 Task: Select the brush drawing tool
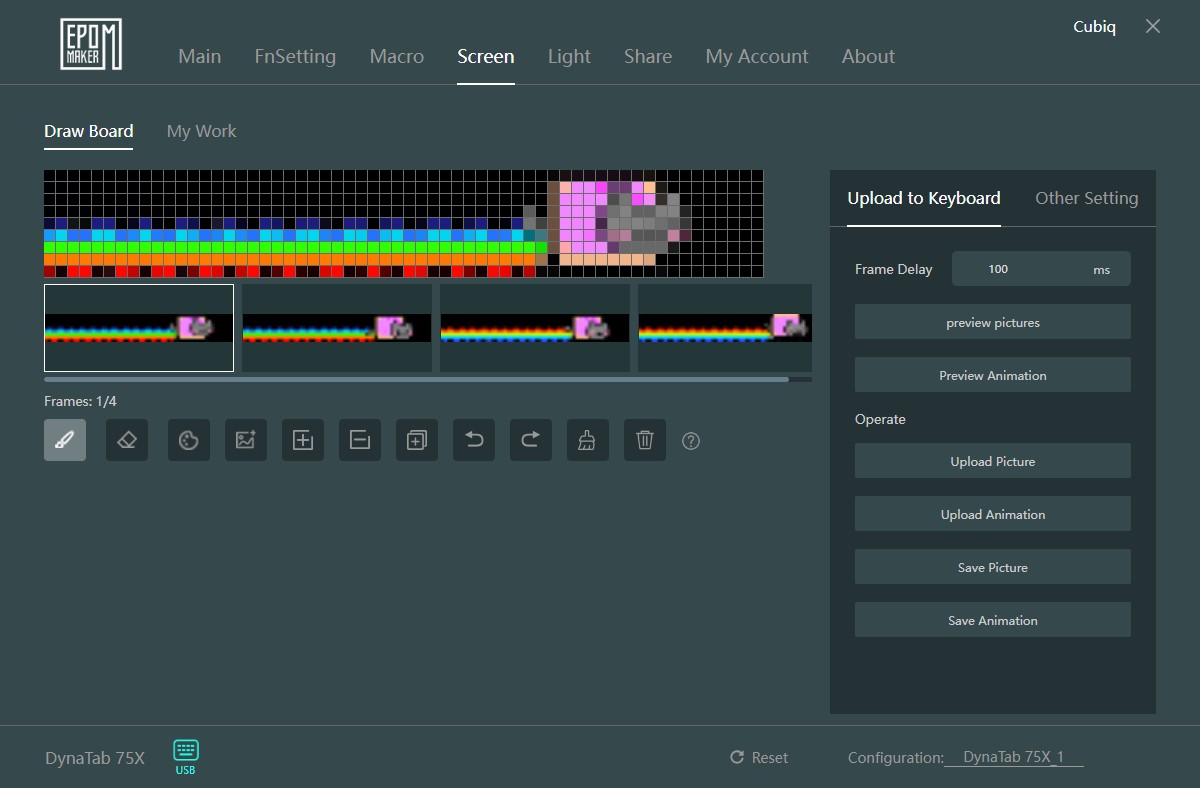pyautogui.click(x=65, y=440)
